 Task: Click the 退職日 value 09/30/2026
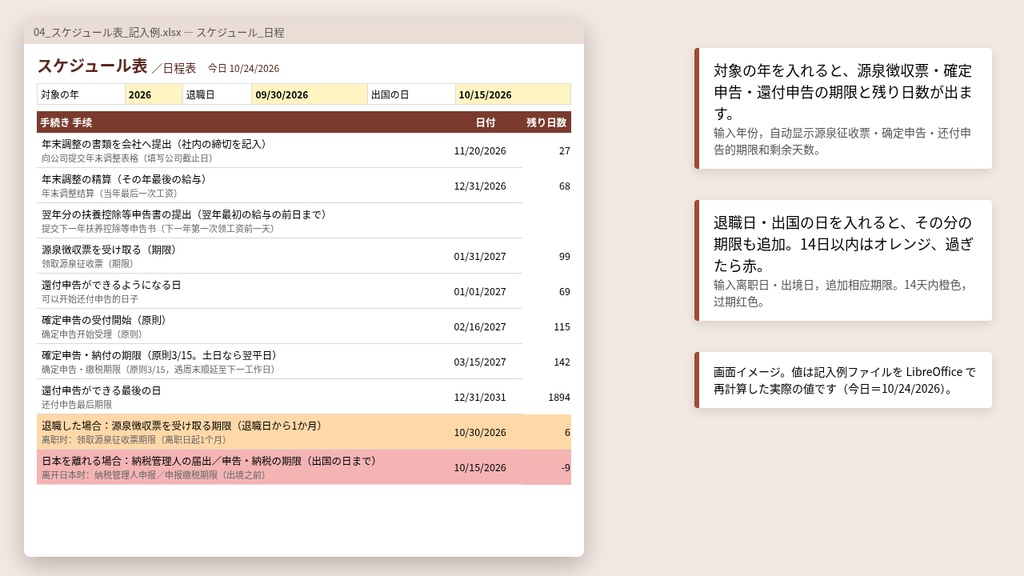(309, 95)
